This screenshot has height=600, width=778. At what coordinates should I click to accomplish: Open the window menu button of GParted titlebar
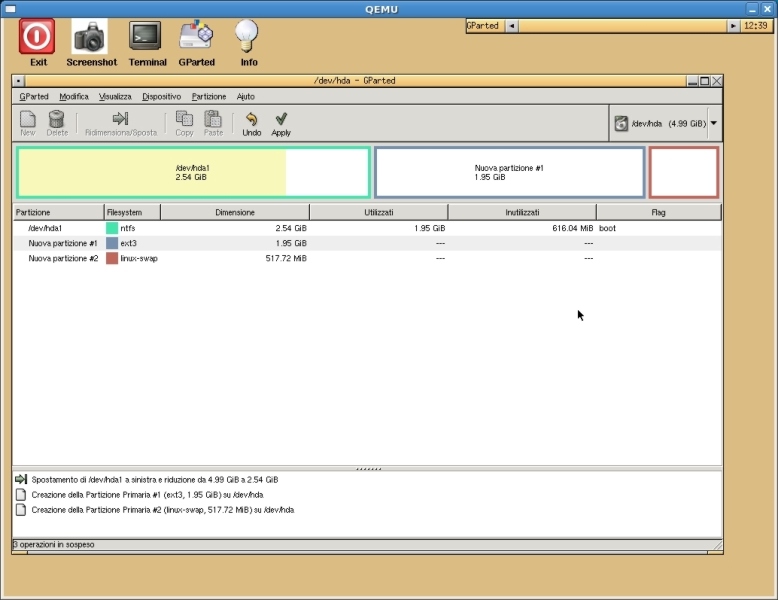coord(18,81)
